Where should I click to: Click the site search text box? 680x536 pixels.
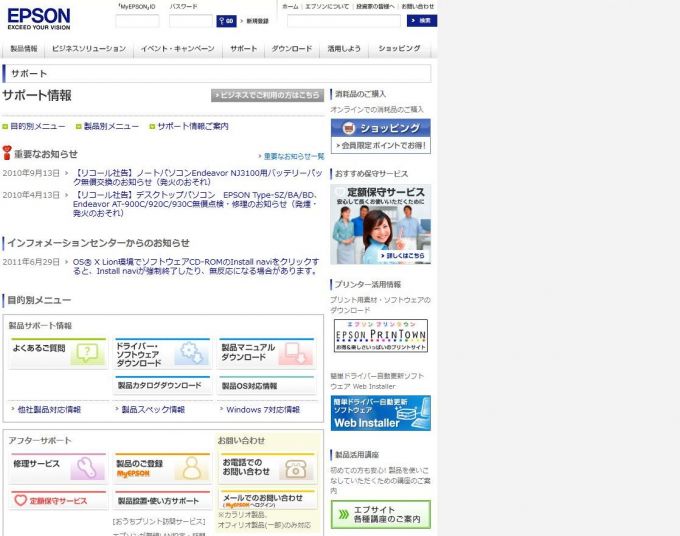343,21
